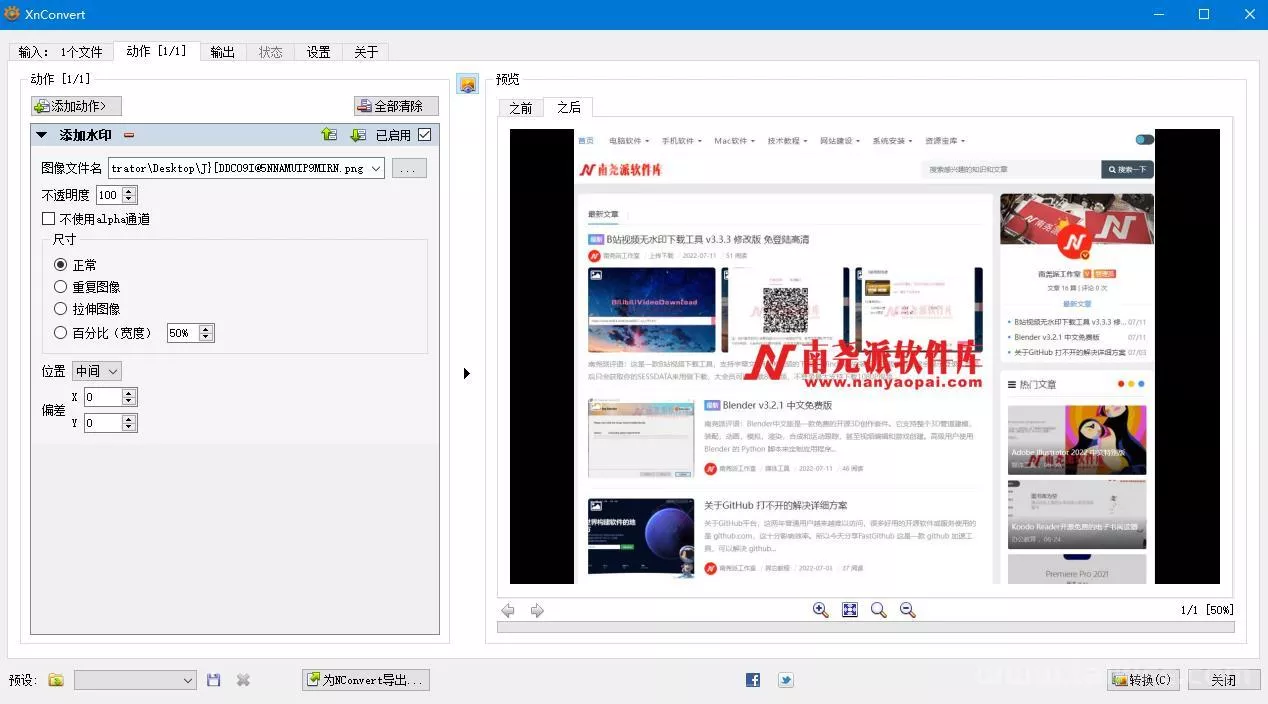This screenshot has width=1268, height=704.
Task: Click the percentage 50% input field
Action: click(x=183, y=333)
